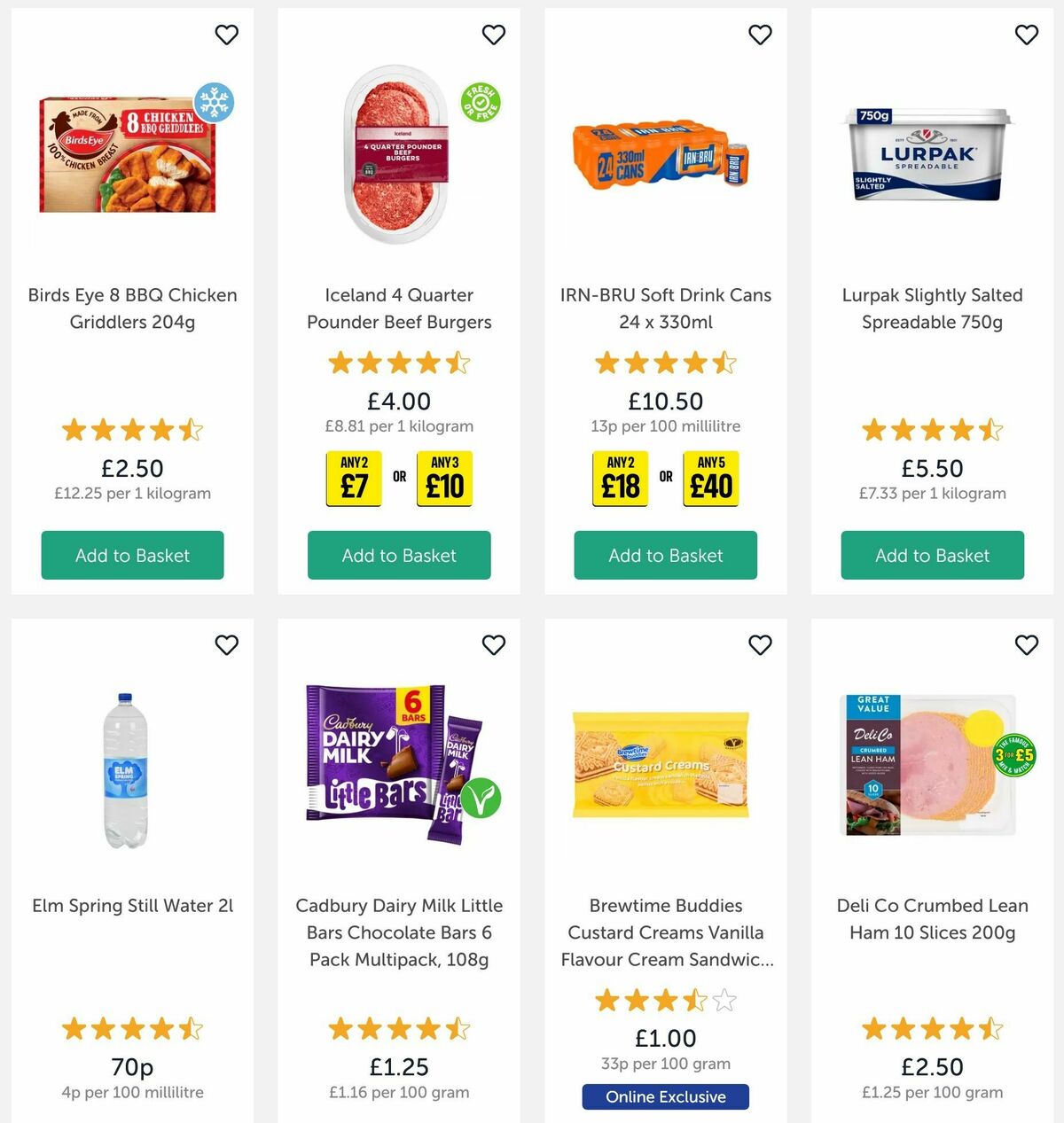Click the wishlist heart on Quarter Pounder Beef Burgers
This screenshot has width=1064, height=1123.
[x=494, y=35]
